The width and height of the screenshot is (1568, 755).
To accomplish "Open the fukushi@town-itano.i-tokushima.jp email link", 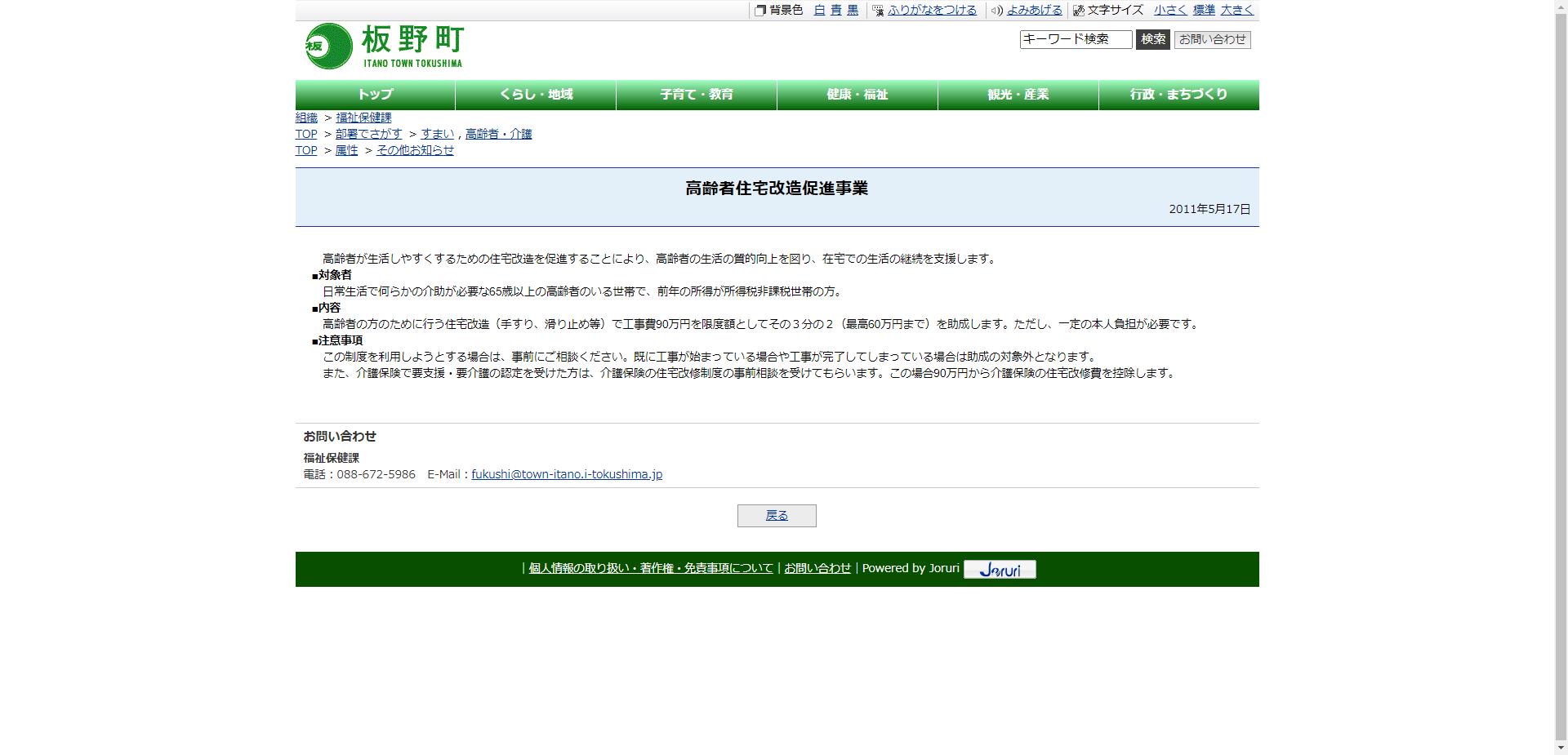I will pyautogui.click(x=567, y=473).
